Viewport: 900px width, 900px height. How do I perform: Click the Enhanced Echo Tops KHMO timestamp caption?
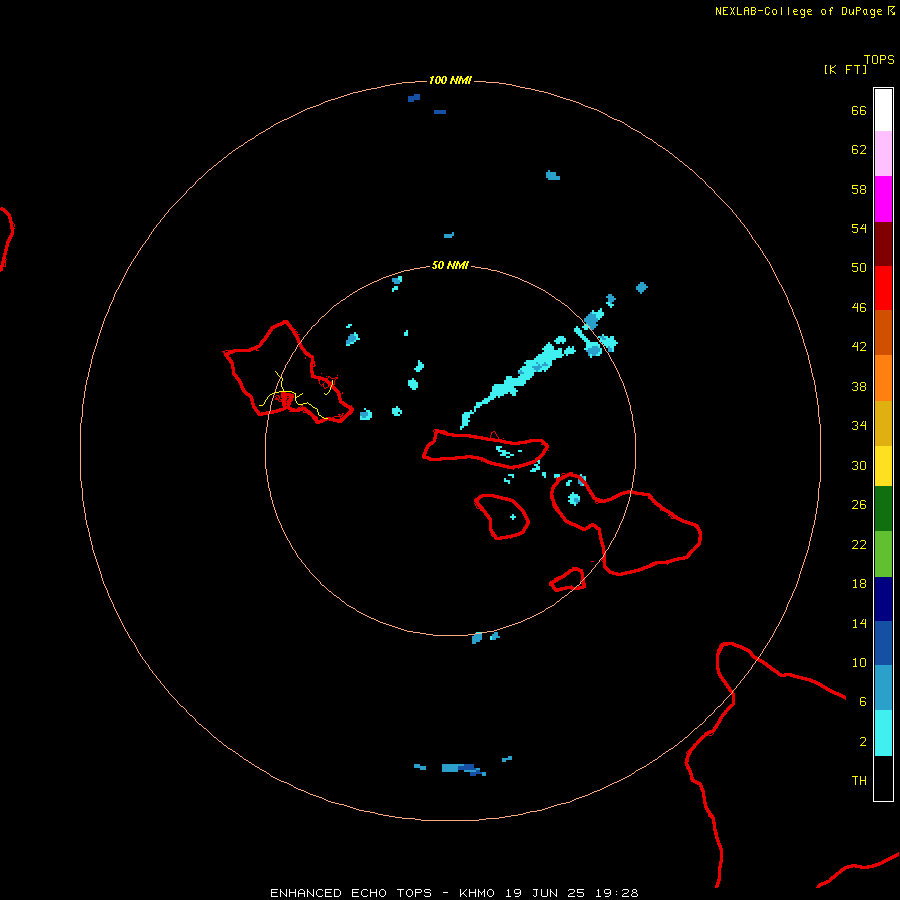point(454,893)
